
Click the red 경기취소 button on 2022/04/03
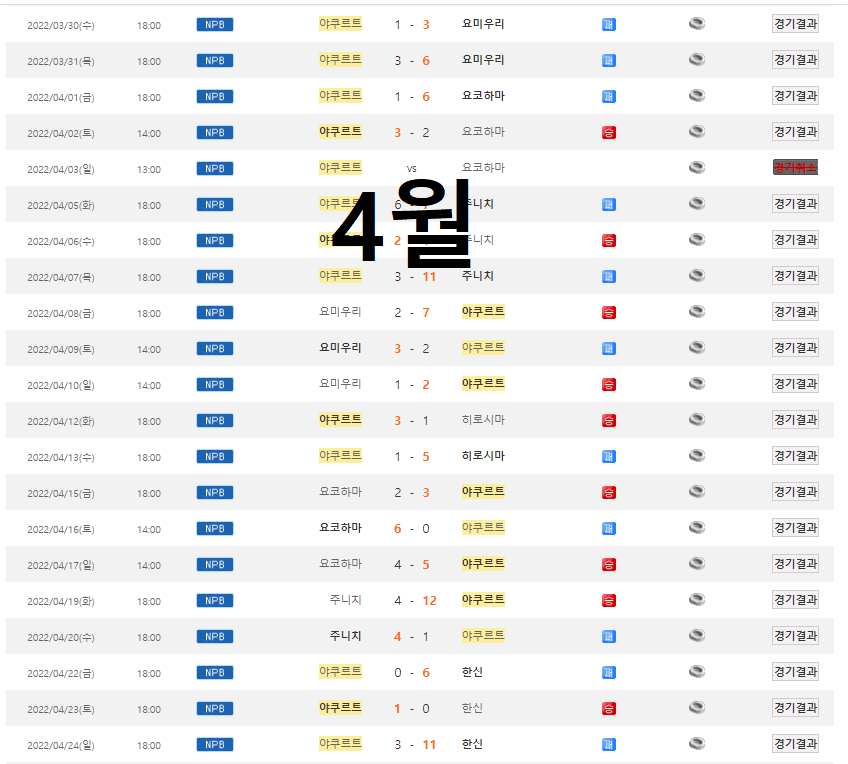[795, 168]
